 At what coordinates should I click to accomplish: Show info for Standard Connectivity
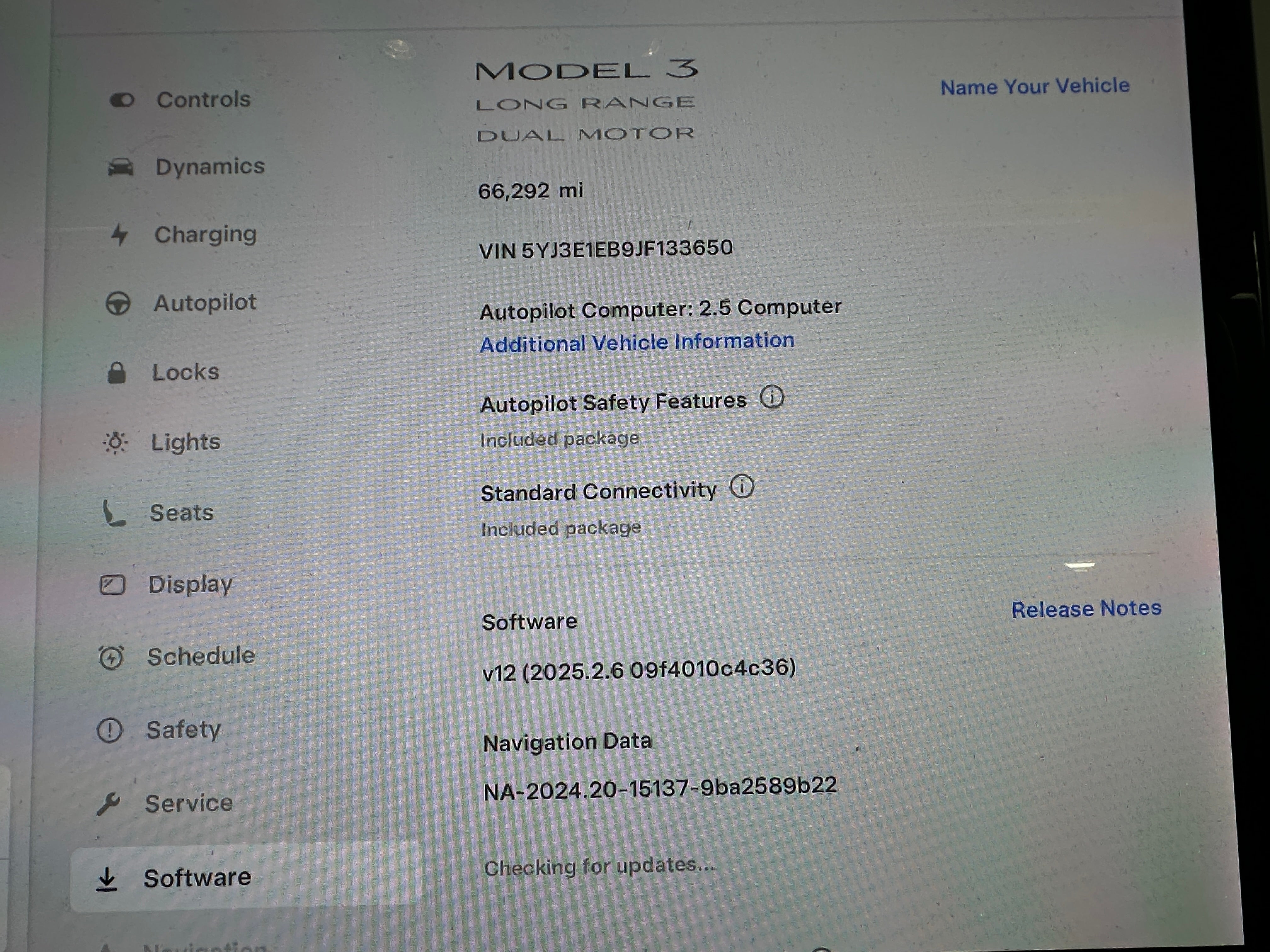click(742, 487)
